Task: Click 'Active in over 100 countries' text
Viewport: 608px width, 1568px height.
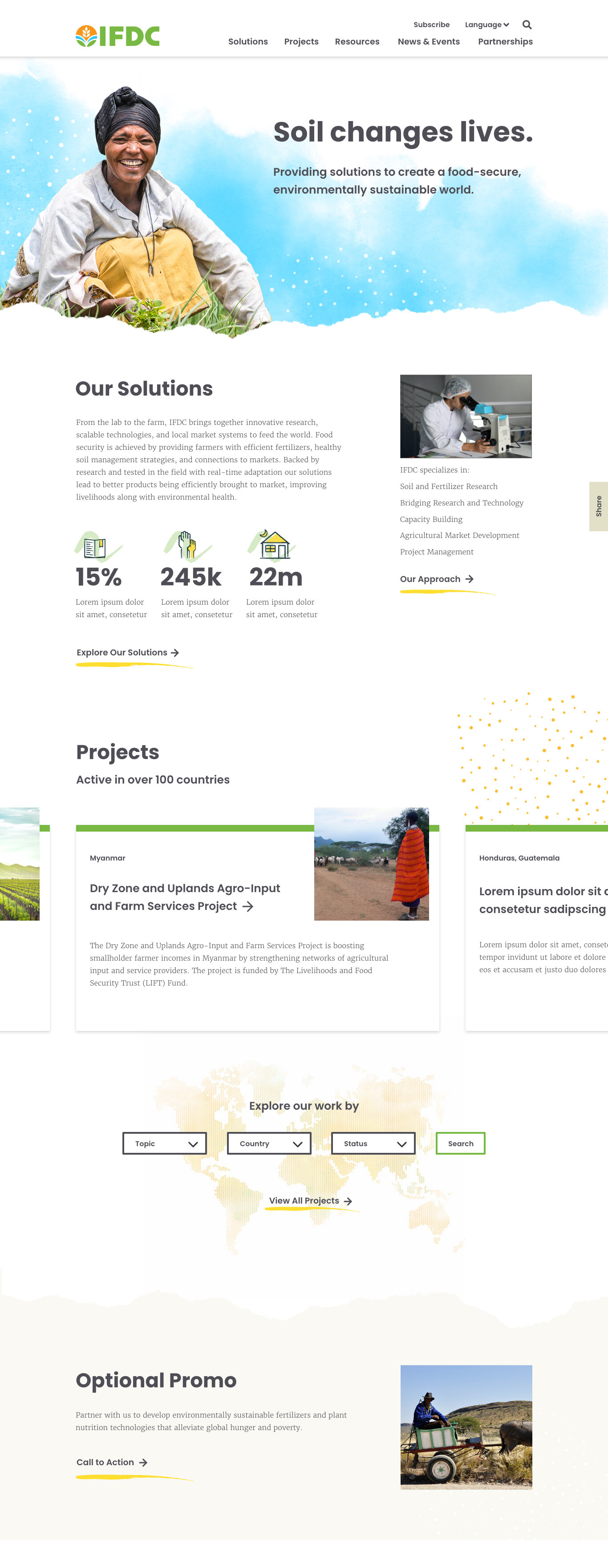Action: 153,780
